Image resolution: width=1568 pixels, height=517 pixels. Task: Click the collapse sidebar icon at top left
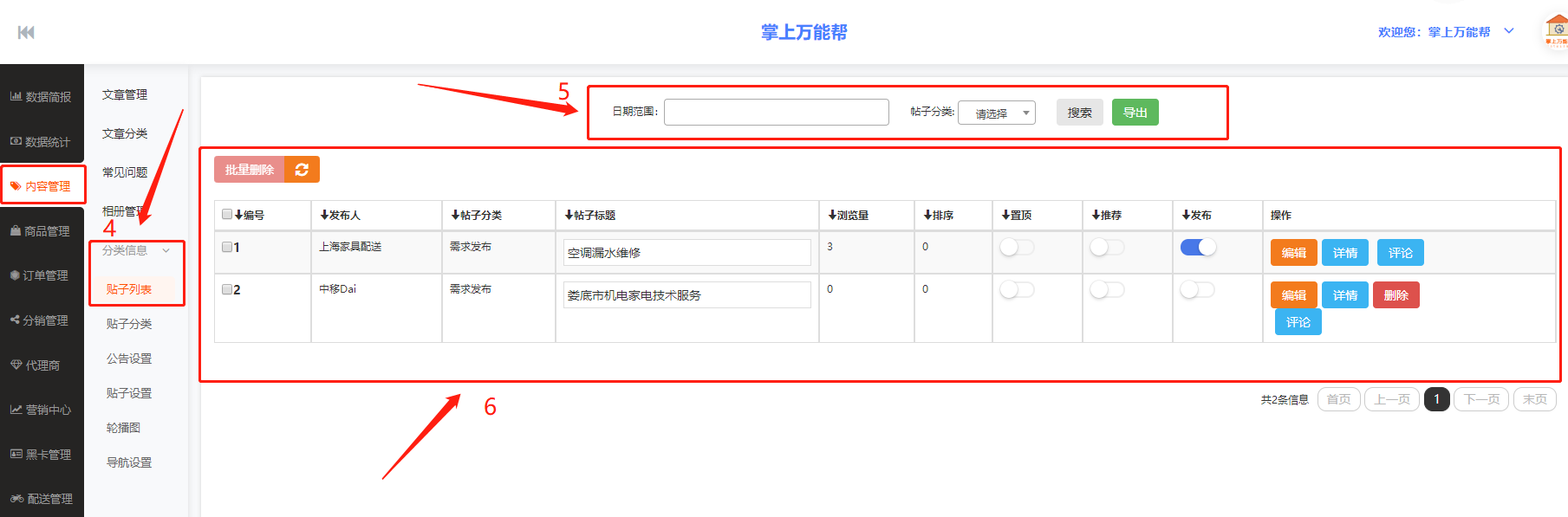[26, 33]
